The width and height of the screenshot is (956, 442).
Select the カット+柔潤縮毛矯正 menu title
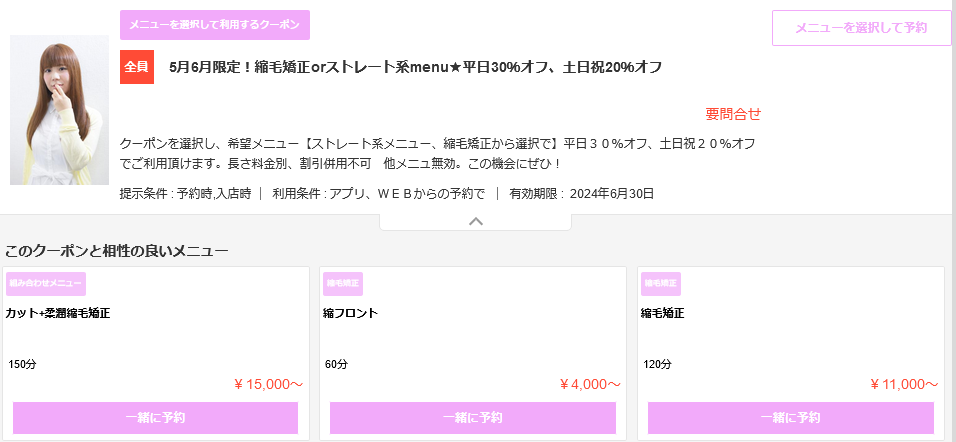click(x=58, y=313)
